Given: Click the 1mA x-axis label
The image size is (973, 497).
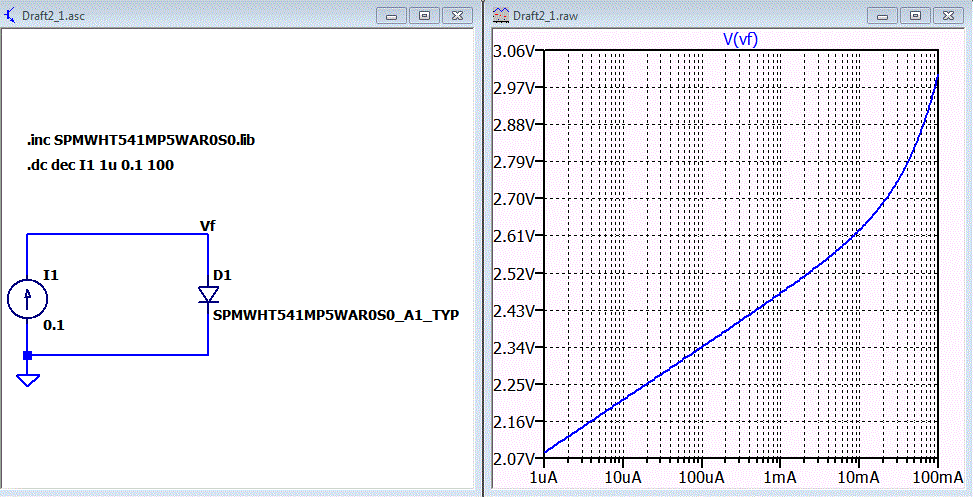Looking at the screenshot, I should (x=780, y=478).
